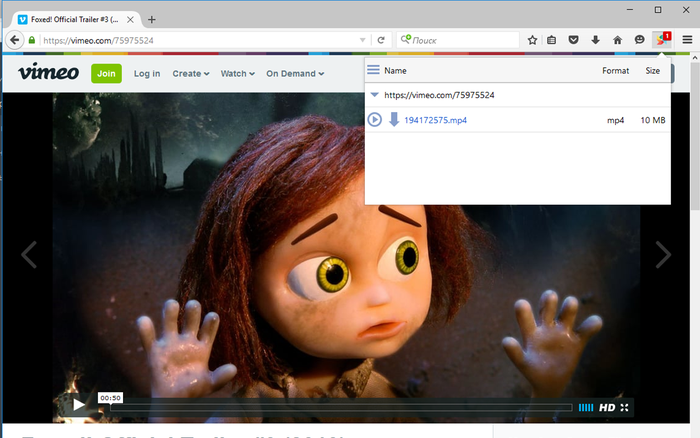Click the mp4 format cell

(615, 120)
